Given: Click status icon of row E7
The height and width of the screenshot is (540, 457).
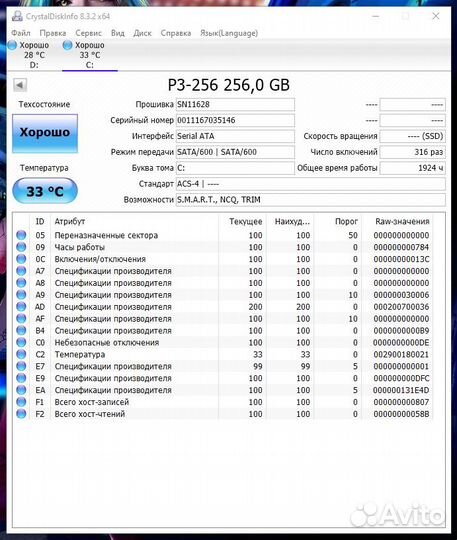Looking at the screenshot, I should 21,366.
